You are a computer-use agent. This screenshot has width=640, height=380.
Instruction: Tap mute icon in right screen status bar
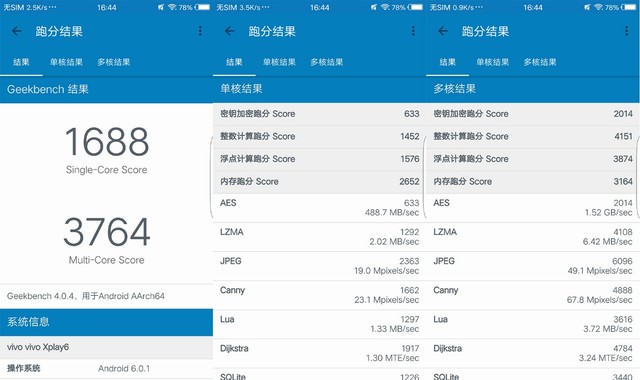coord(588,7)
